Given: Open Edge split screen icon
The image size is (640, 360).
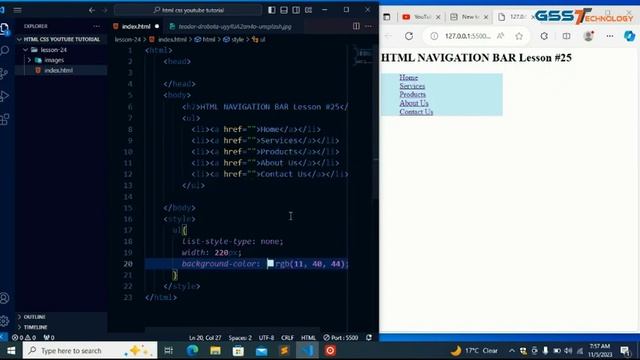Looking at the screenshot, I should 566,36.
